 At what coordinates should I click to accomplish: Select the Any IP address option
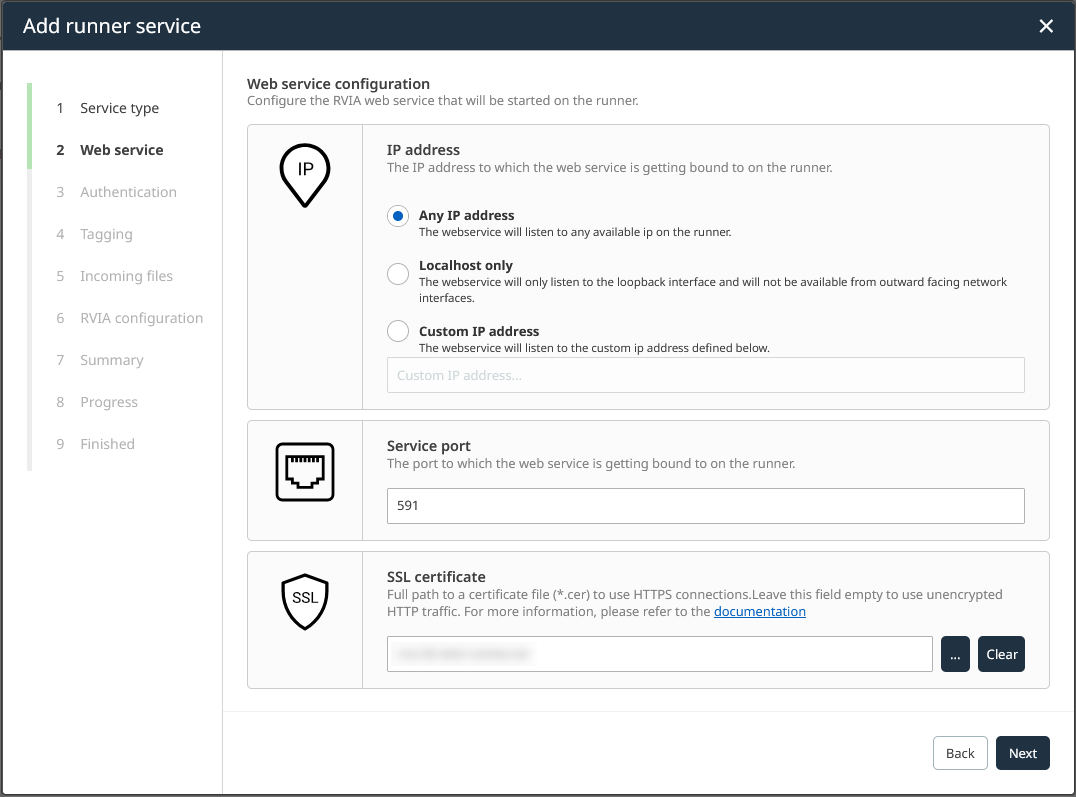click(x=398, y=216)
